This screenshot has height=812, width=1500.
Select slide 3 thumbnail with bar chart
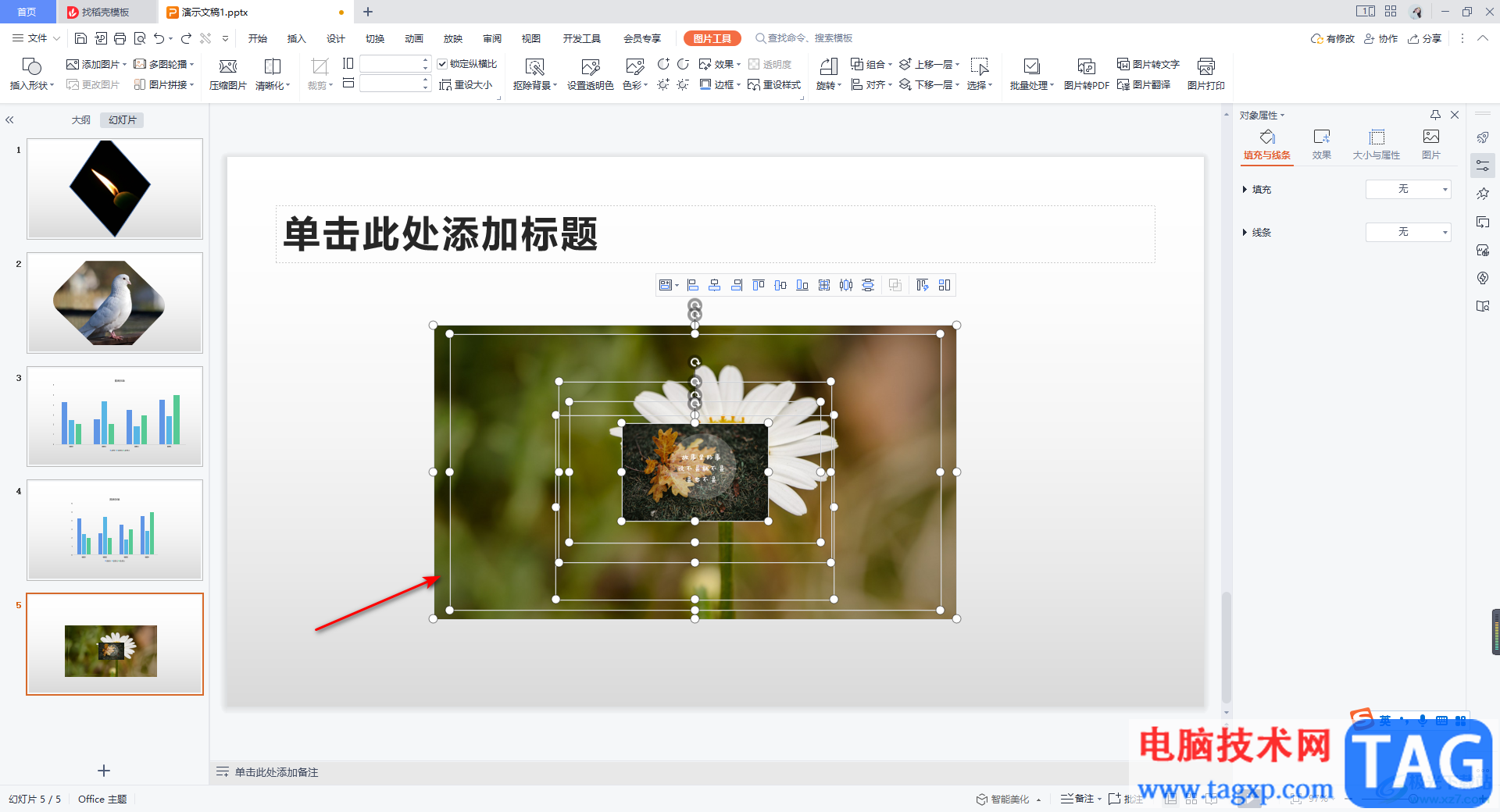[115, 416]
